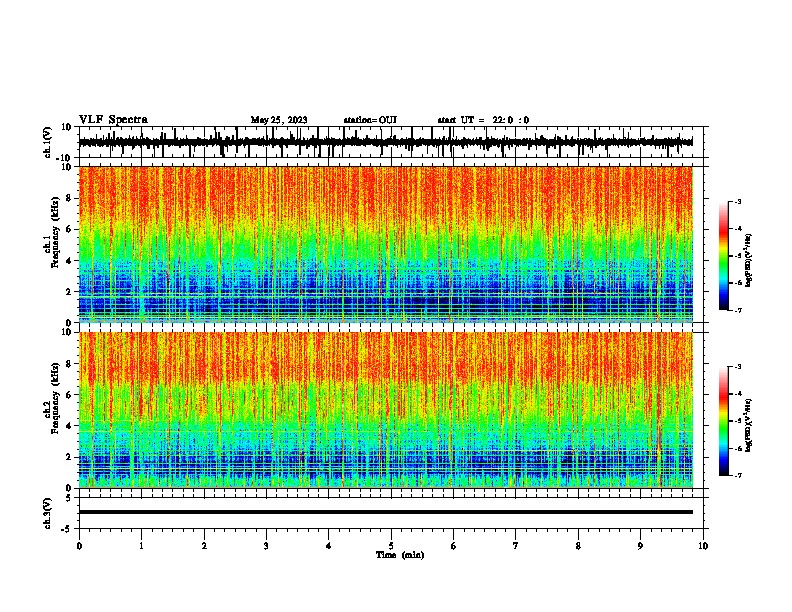Click the ch.3(V) flat trace line

point(386,512)
